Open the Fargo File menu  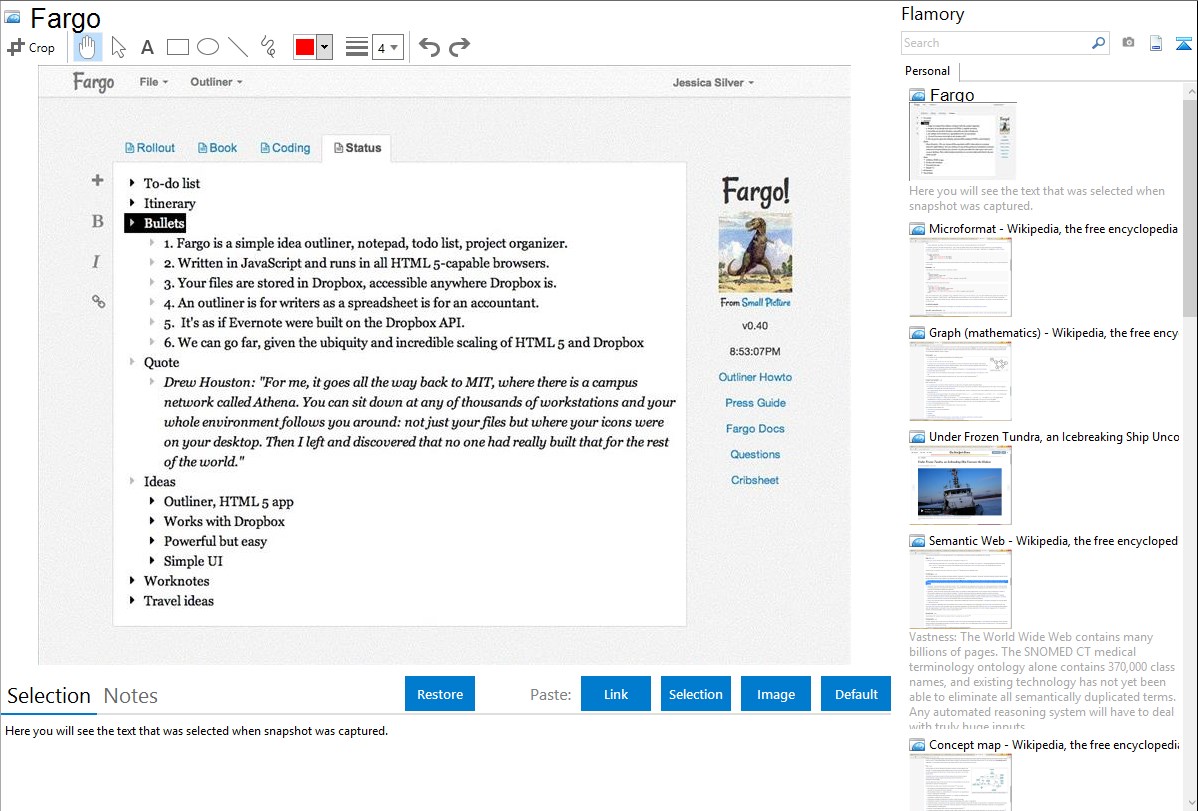[x=154, y=82]
